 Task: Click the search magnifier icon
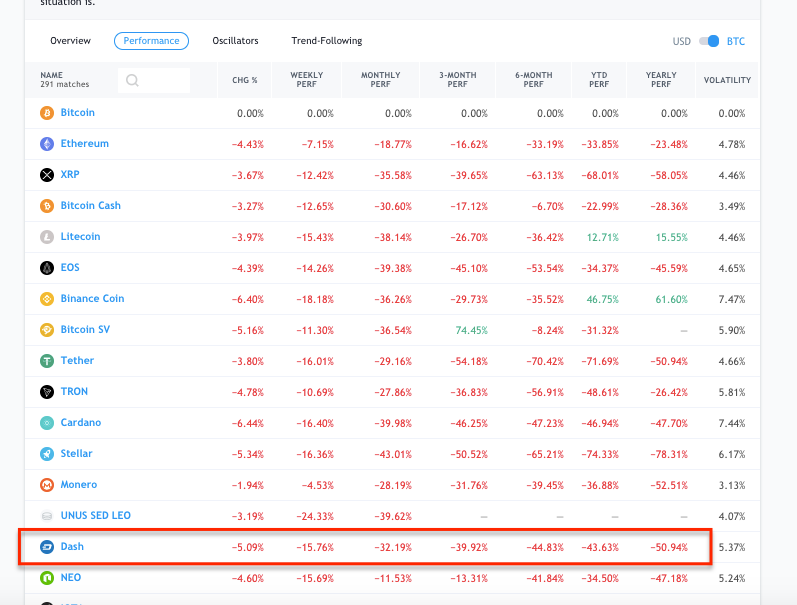[132, 80]
